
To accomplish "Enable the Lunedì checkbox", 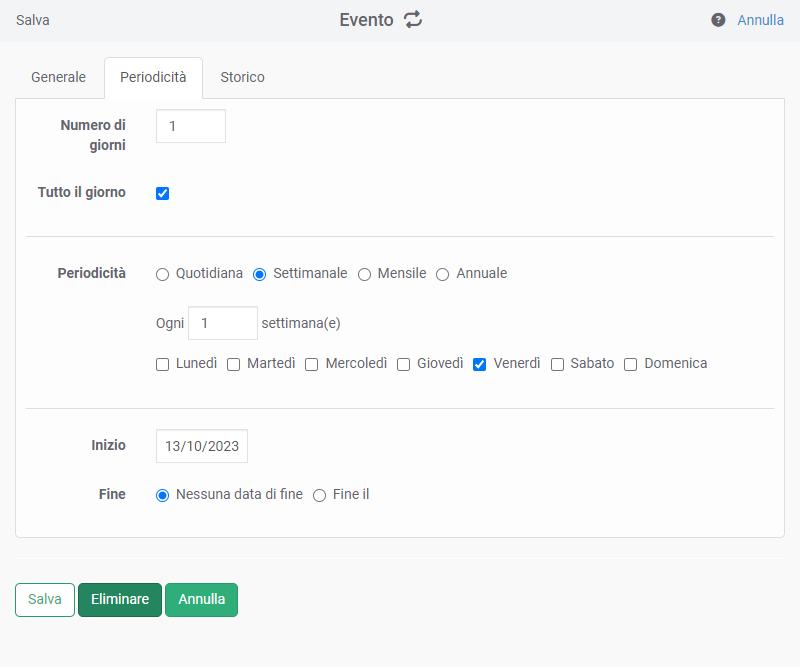I will point(163,364).
